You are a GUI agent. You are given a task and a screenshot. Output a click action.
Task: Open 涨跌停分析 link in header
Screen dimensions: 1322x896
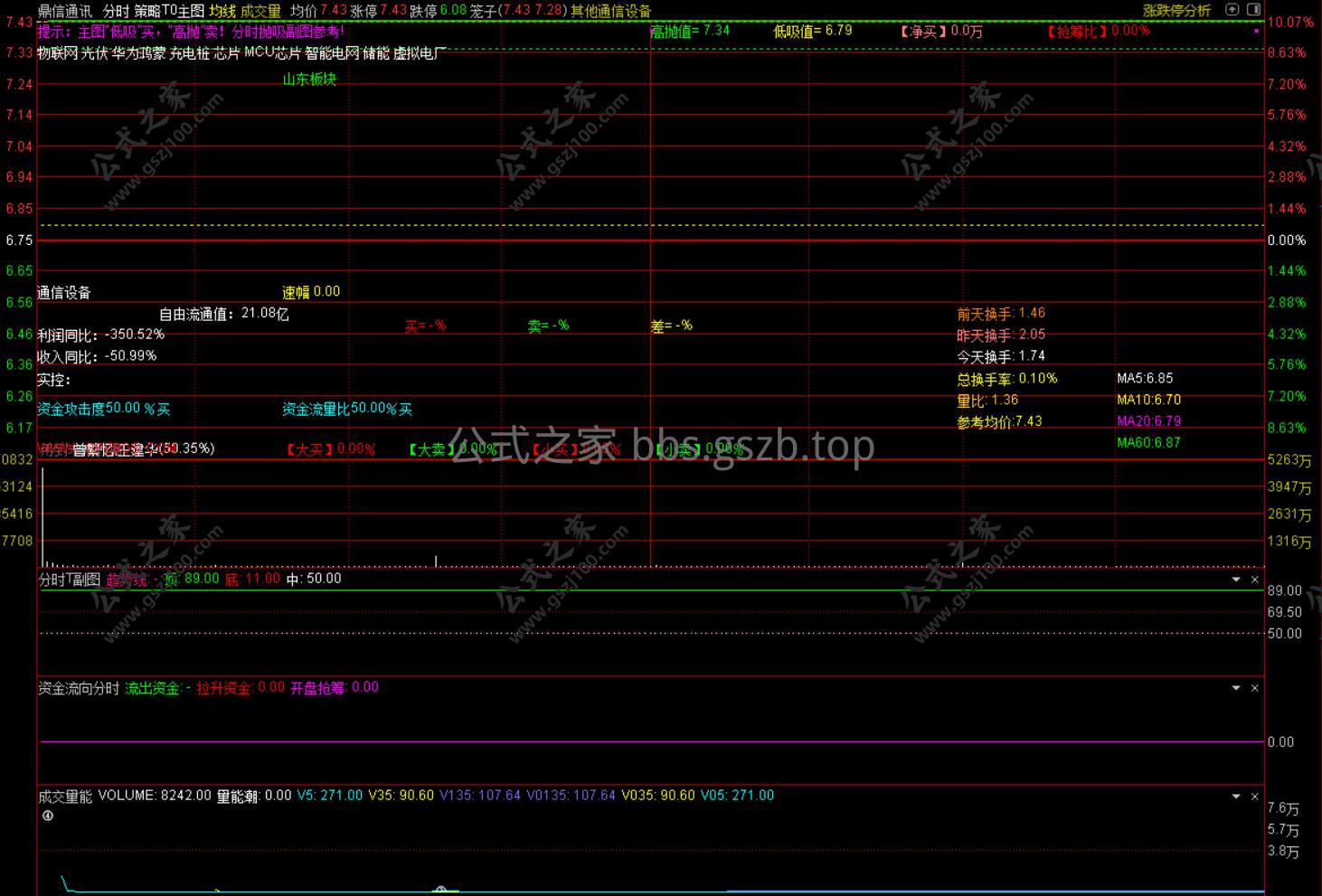[x=1176, y=11]
